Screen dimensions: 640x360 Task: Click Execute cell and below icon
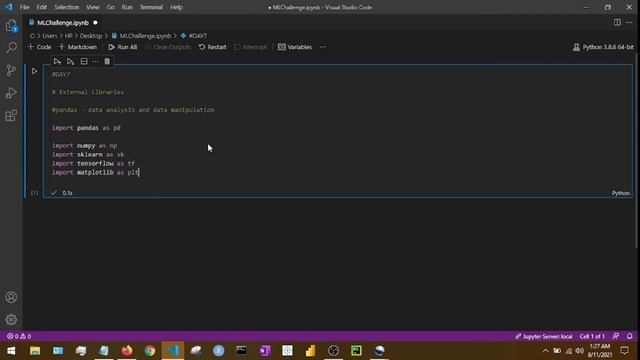(x=70, y=61)
